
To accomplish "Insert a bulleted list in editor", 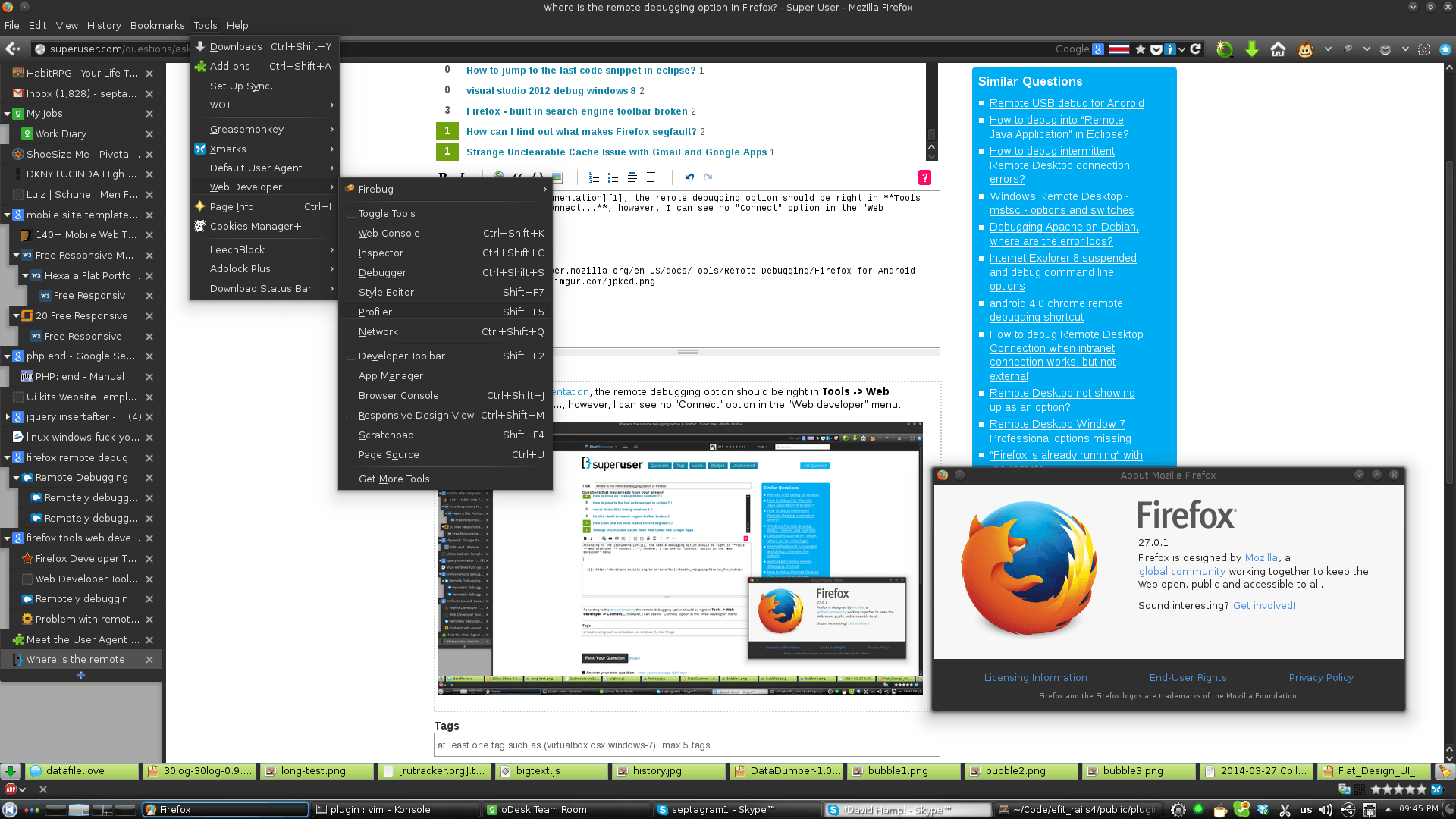I will tap(613, 177).
